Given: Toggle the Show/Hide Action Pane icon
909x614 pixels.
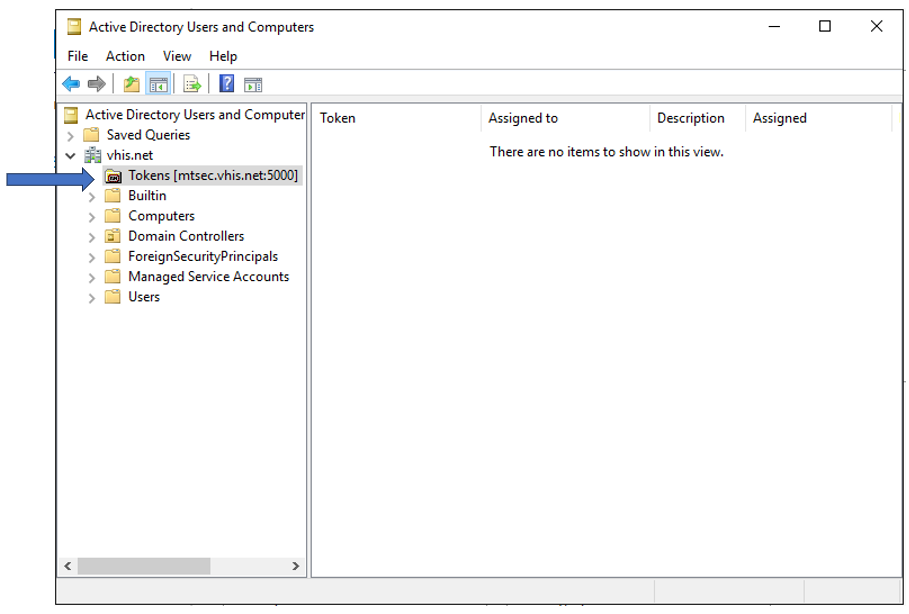Looking at the screenshot, I should coord(253,85).
